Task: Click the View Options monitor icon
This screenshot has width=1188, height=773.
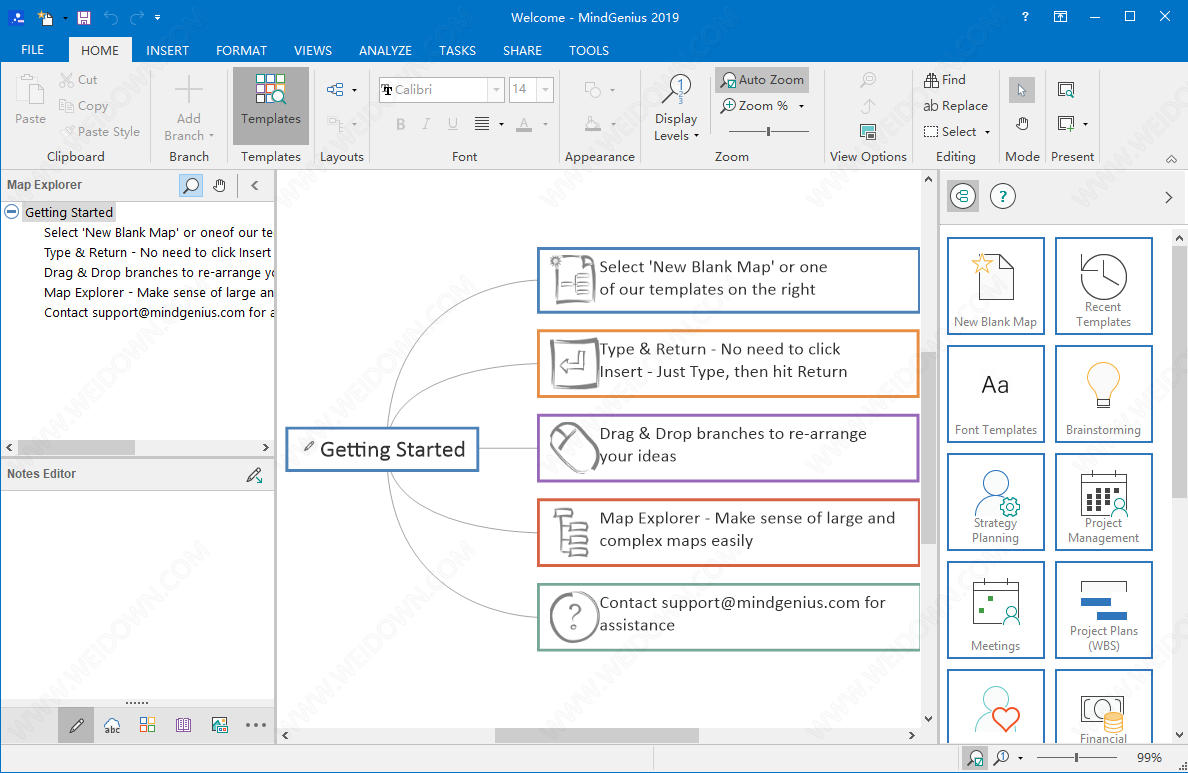Action: click(x=868, y=132)
